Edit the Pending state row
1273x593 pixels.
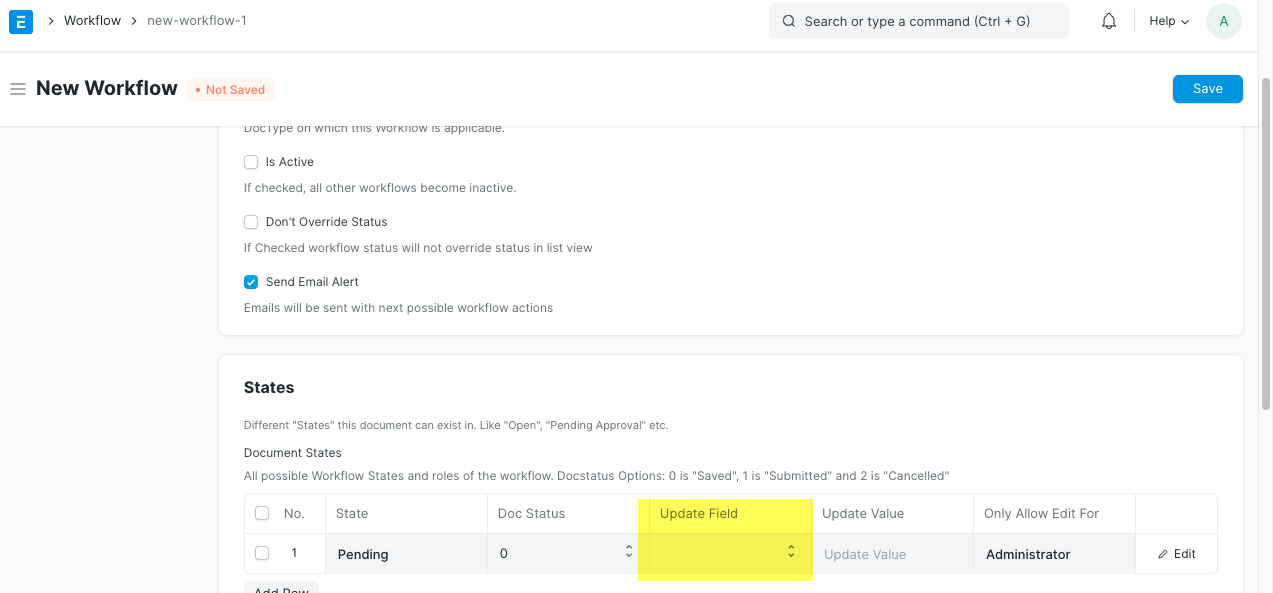1176,553
